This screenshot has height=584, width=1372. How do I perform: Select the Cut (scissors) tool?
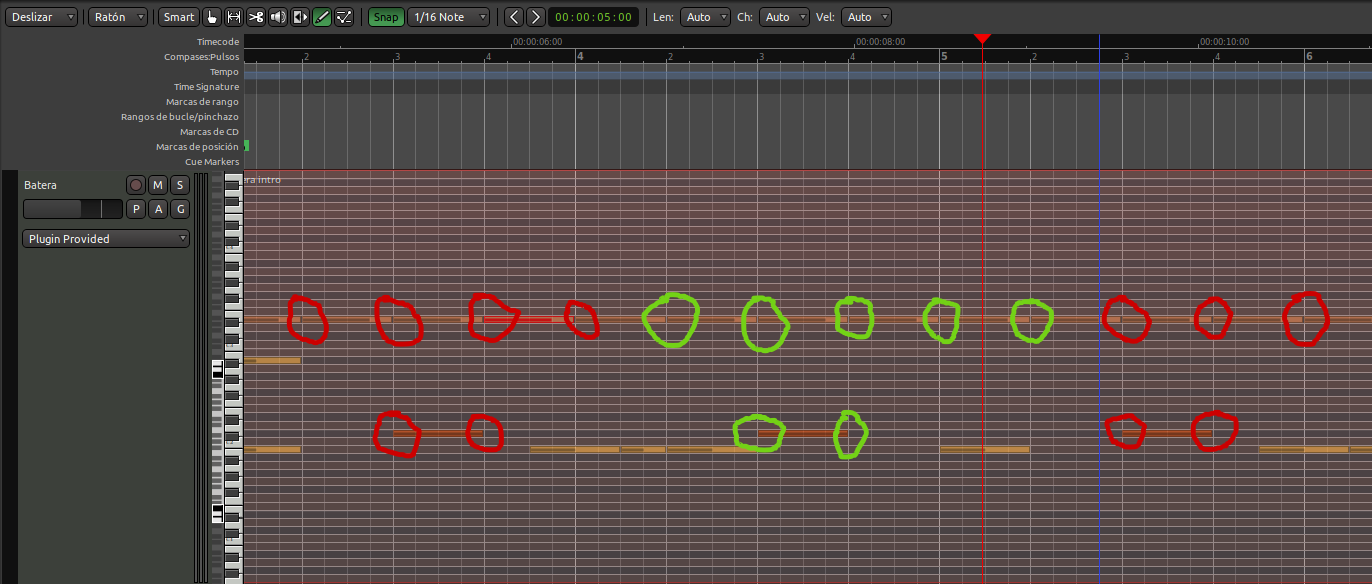tap(256, 17)
